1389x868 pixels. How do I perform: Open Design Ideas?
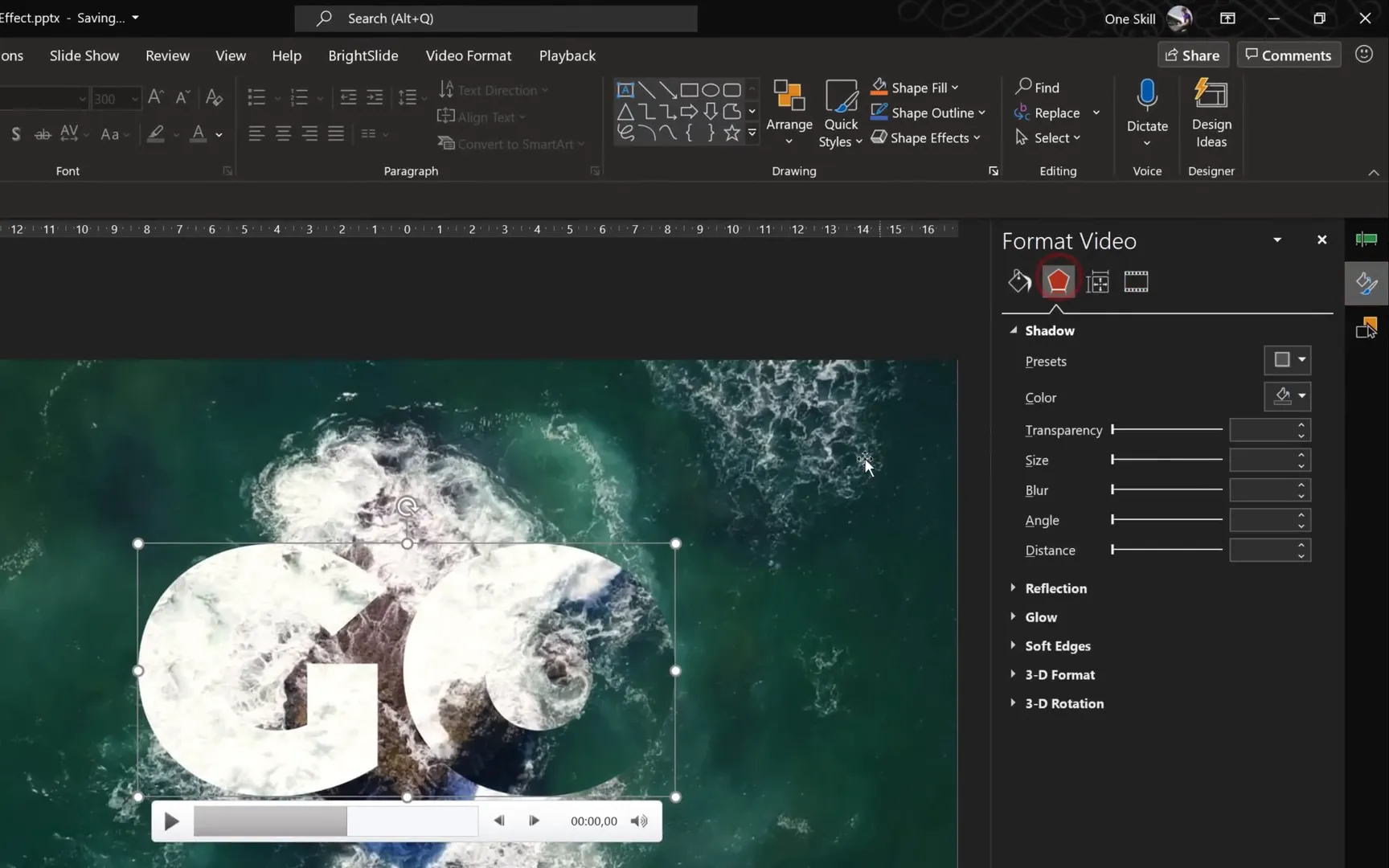[1211, 113]
